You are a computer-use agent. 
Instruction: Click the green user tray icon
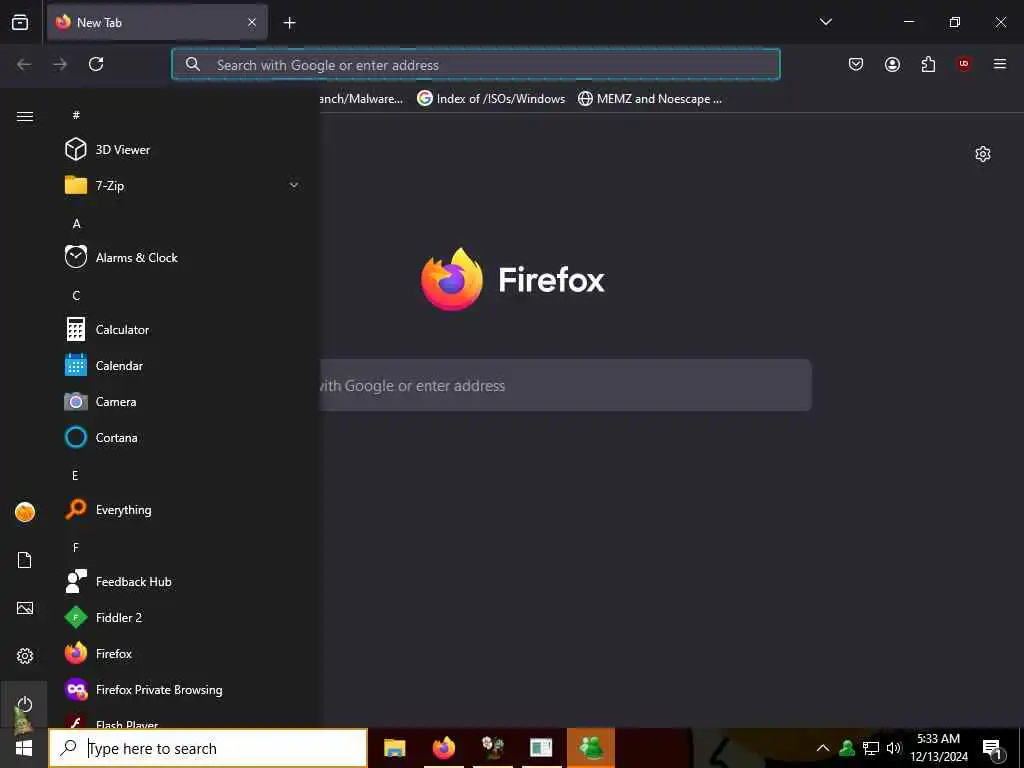coord(847,748)
